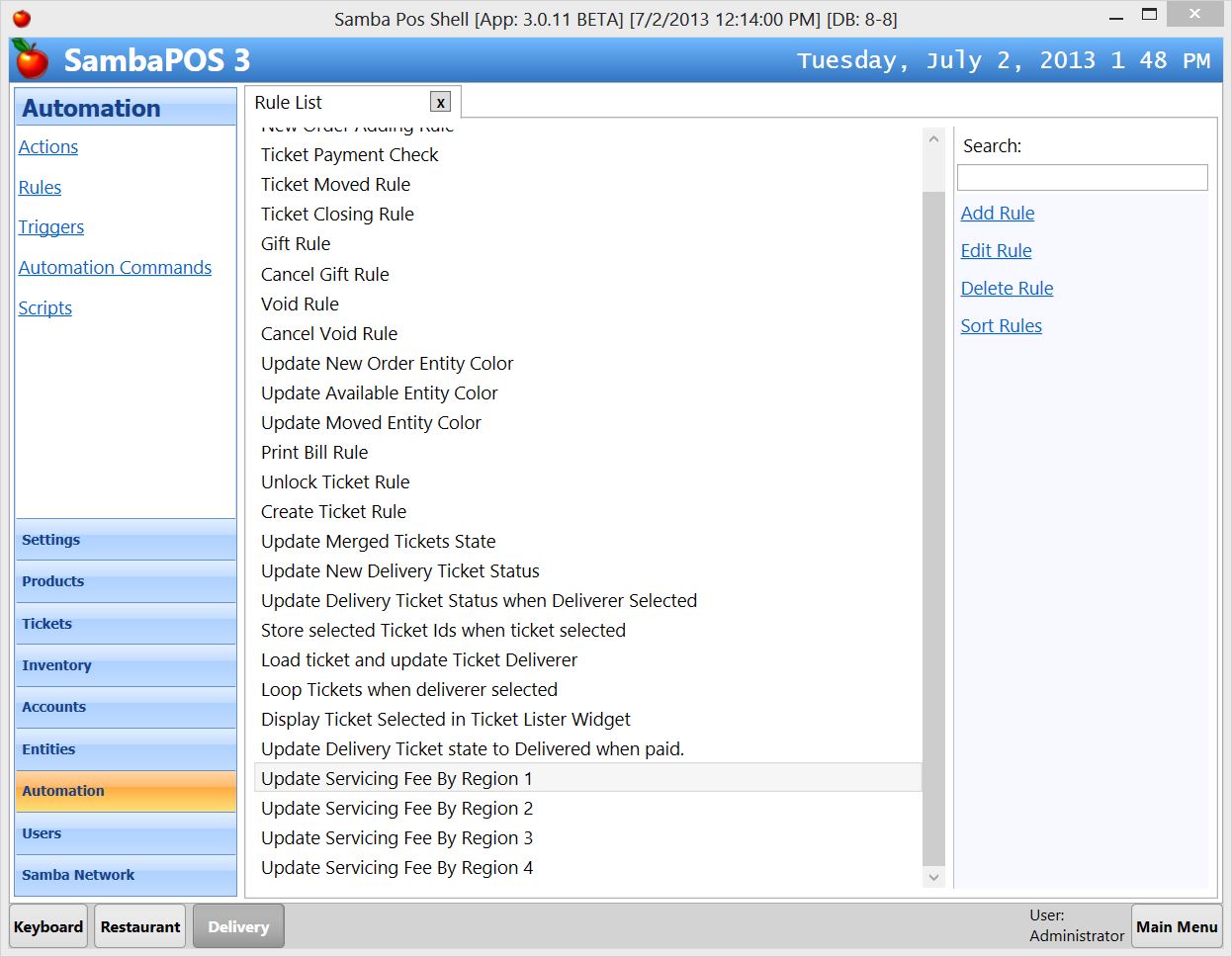Click the small apple icon in title bar
Image resolution: width=1232 pixels, height=957 pixels.
[x=22, y=17]
